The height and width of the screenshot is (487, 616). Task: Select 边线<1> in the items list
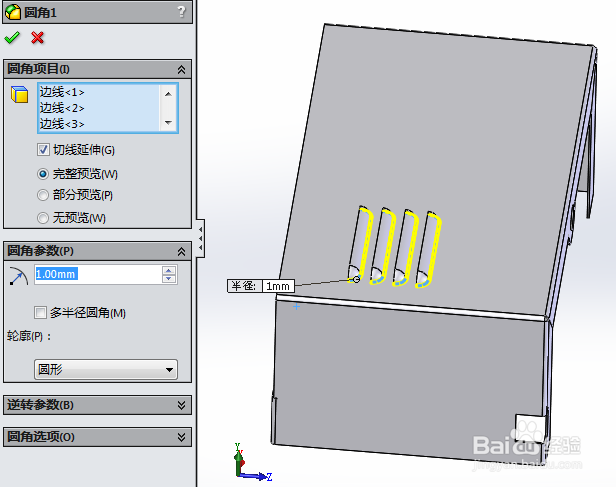pos(62,92)
